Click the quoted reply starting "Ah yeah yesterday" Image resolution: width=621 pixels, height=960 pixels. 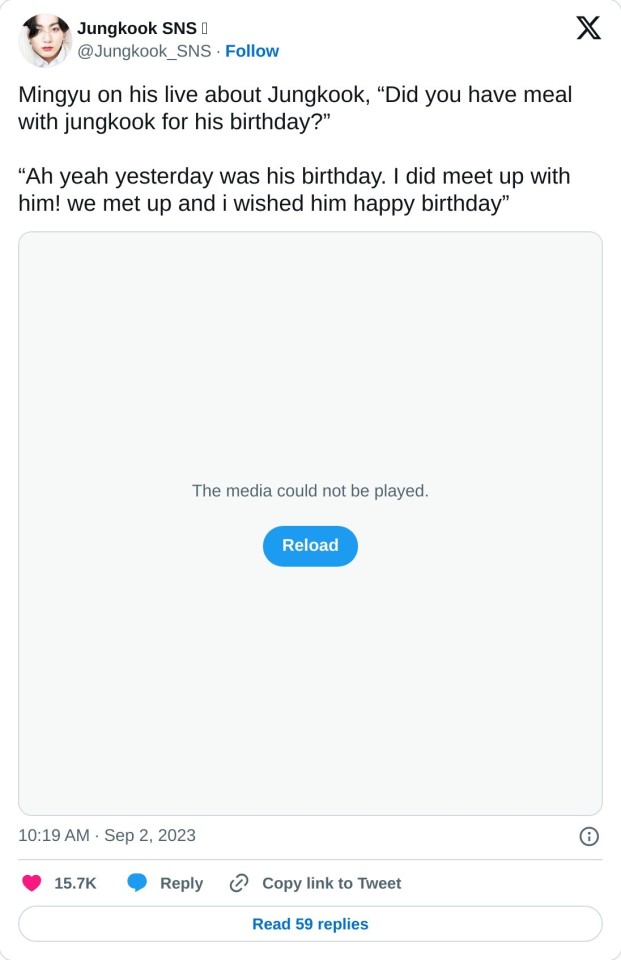point(294,189)
